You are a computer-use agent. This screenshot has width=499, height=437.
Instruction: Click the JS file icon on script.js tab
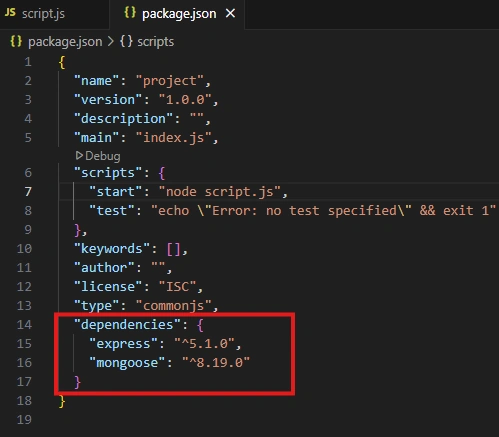(10, 13)
